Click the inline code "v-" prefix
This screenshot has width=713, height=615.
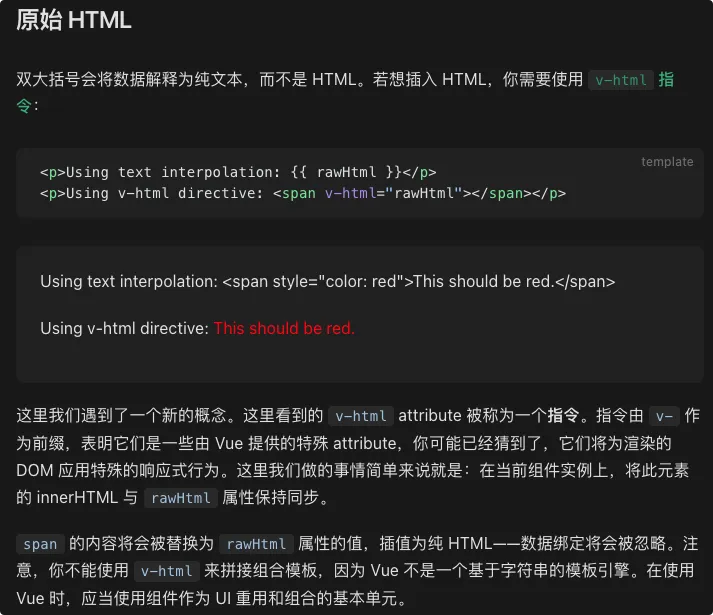(664, 416)
